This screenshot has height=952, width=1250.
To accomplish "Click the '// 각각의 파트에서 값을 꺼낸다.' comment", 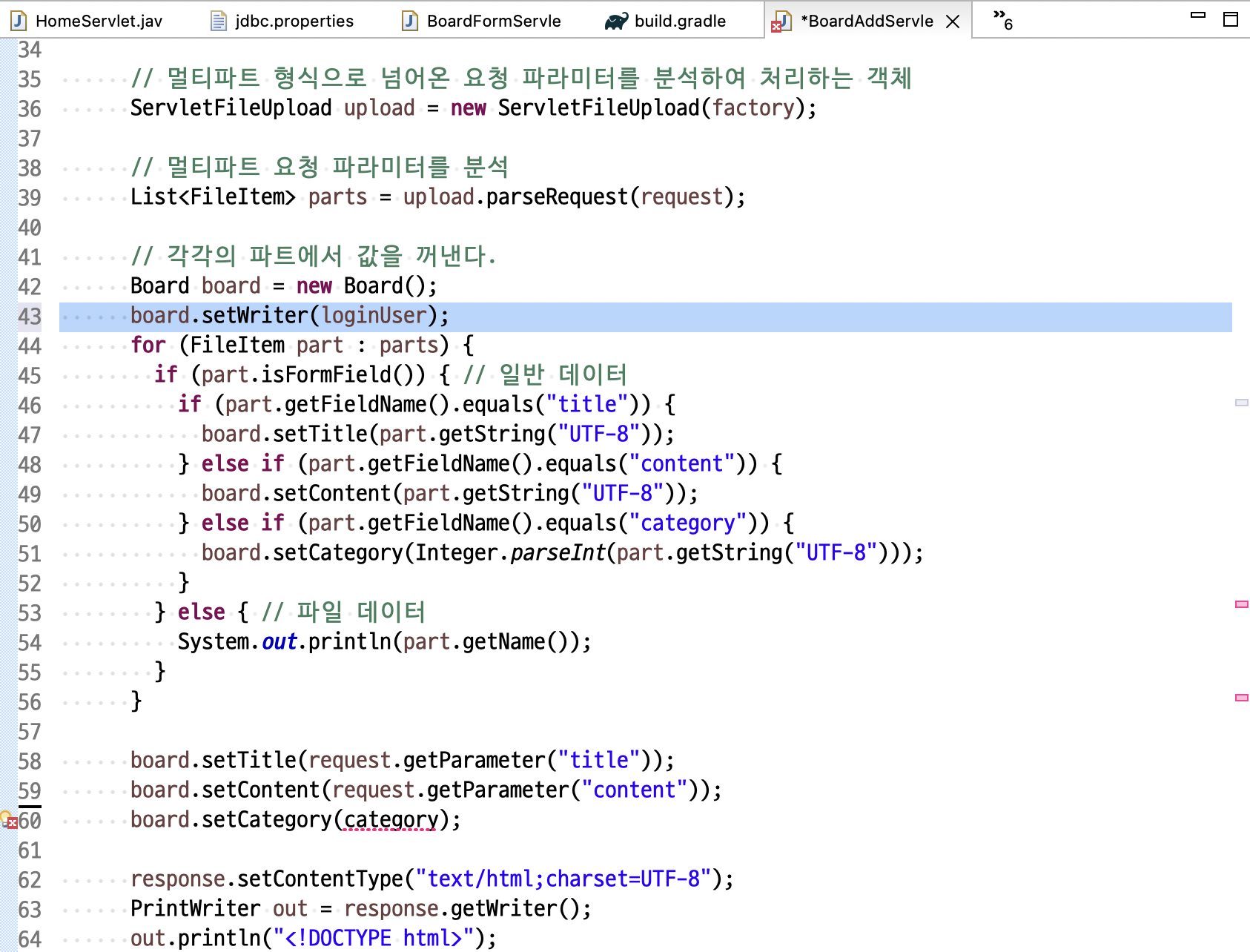I will tap(313, 257).
